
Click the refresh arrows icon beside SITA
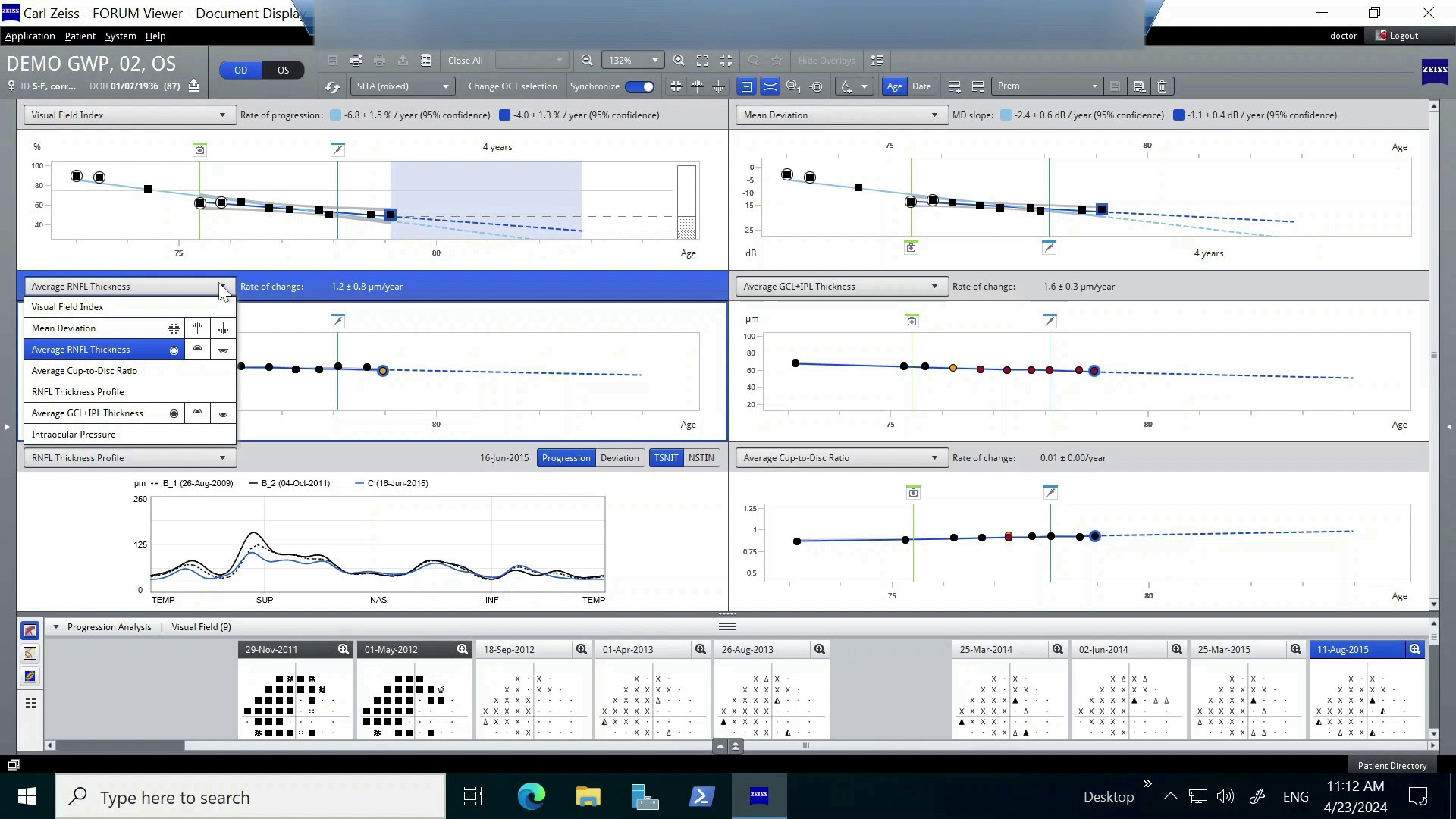coord(332,86)
